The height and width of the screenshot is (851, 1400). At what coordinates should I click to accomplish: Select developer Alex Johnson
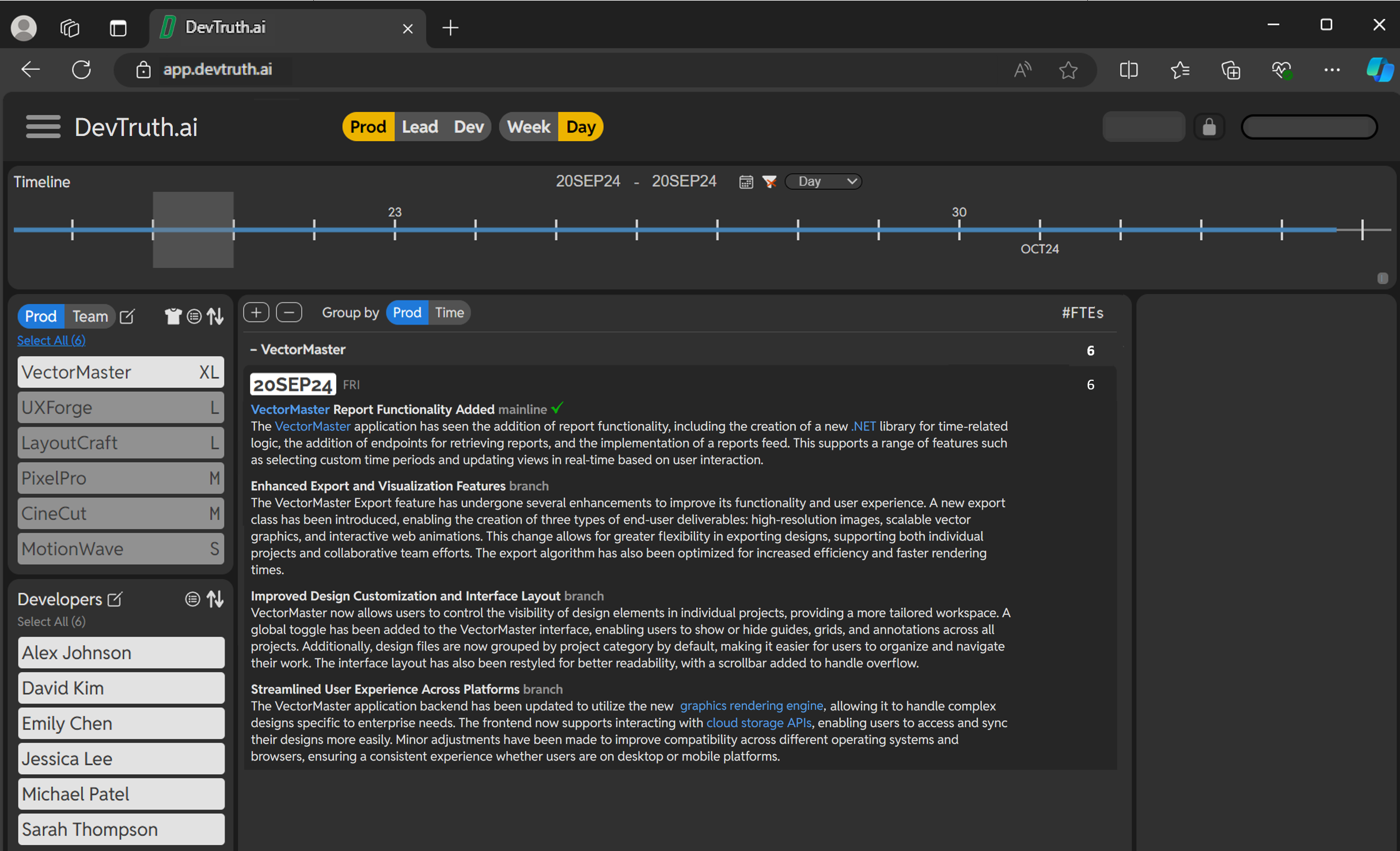(x=121, y=652)
